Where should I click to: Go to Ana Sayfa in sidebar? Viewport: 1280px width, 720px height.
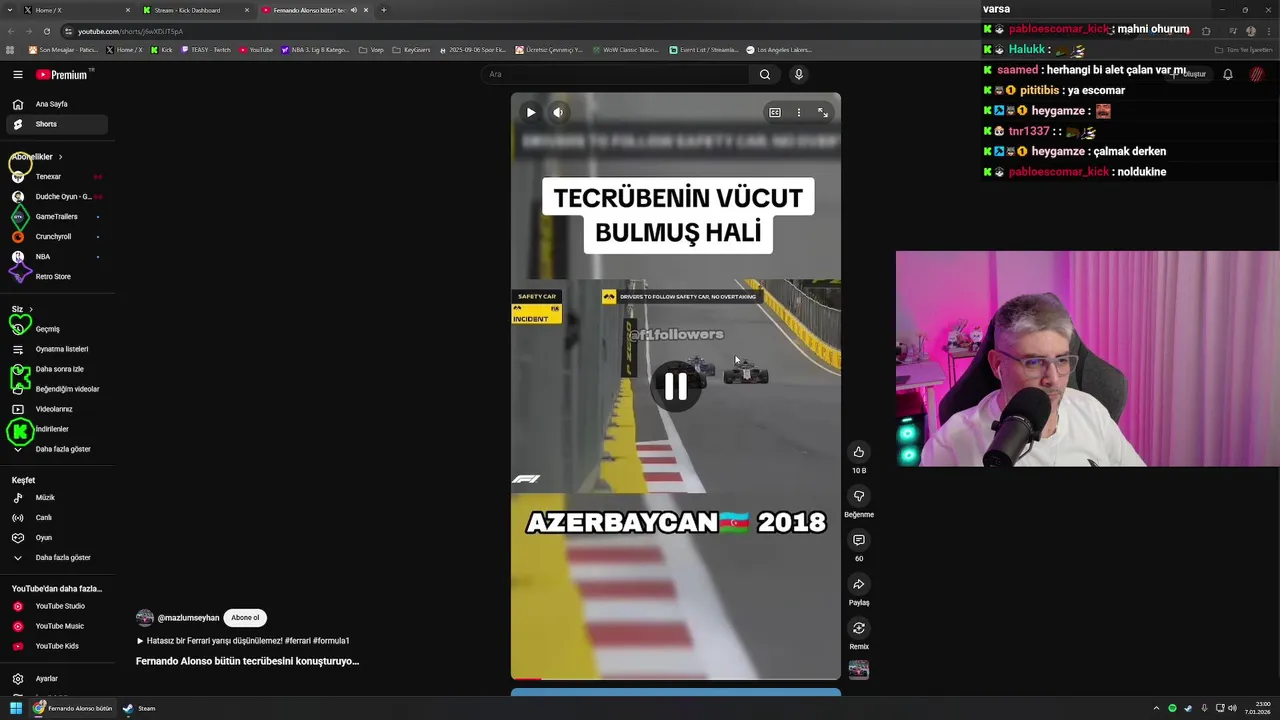[57, 104]
